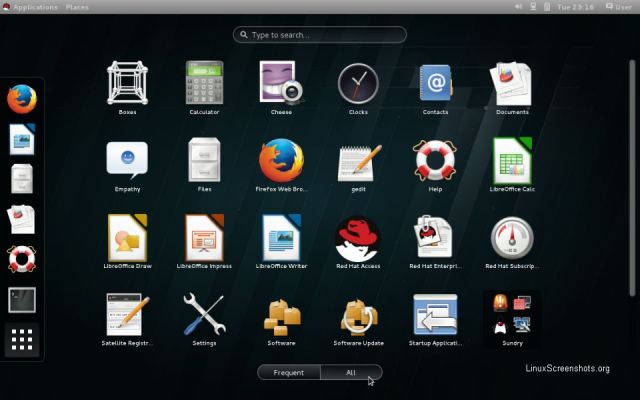This screenshot has width=640, height=400.
Task: Open the Documents app in the grid
Action: coord(512,83)
